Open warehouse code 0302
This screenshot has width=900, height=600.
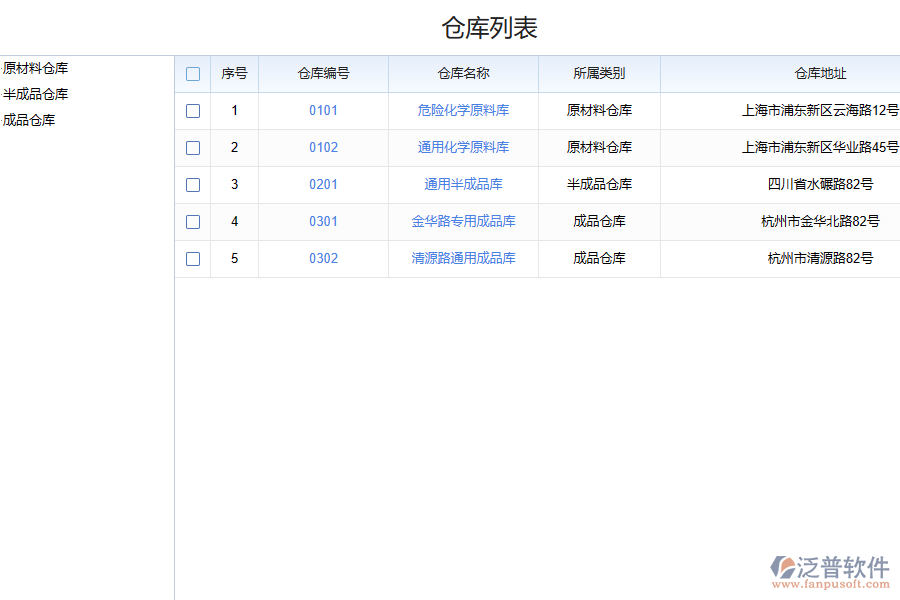coord(324,258)
